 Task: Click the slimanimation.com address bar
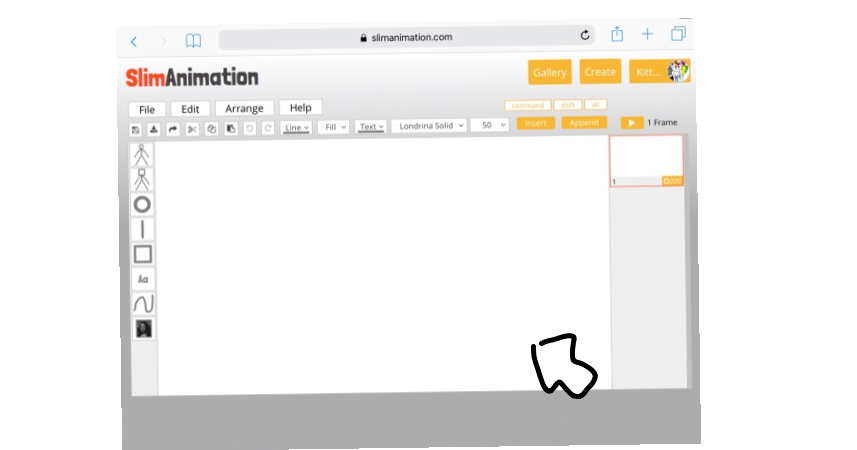(x=407, y=38)
